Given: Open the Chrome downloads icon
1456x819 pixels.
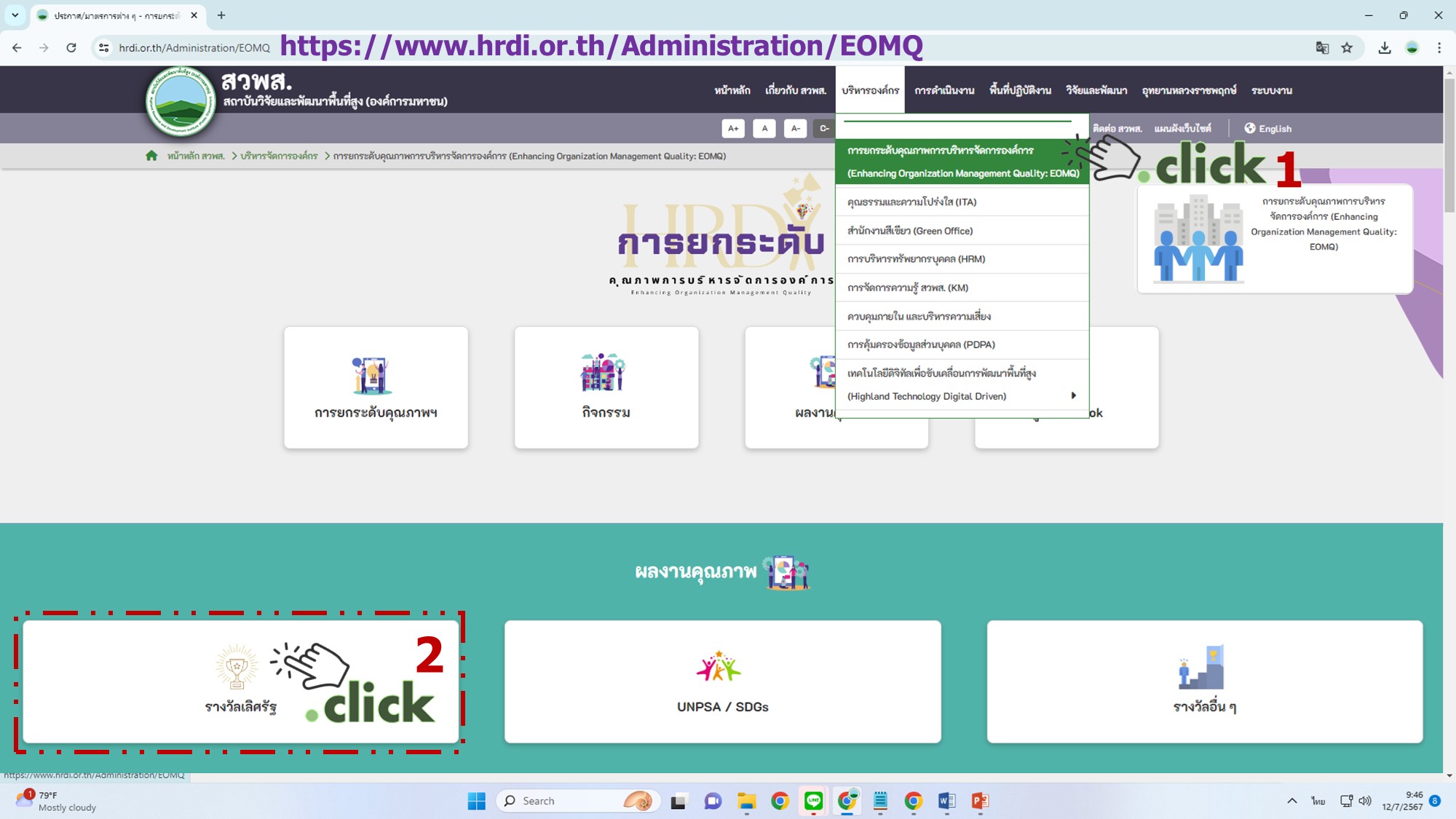Looking at the screenshot, I should pos(1385,48).
